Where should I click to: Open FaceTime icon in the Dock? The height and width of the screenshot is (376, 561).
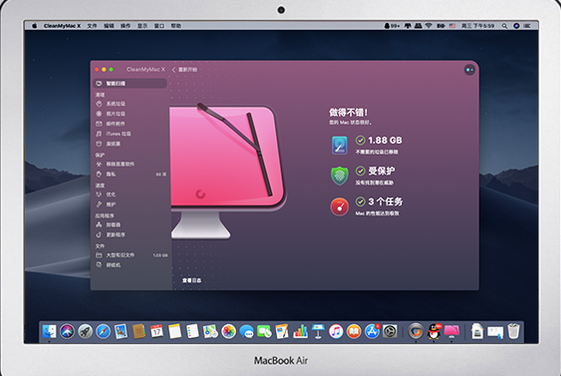point(264,332)
